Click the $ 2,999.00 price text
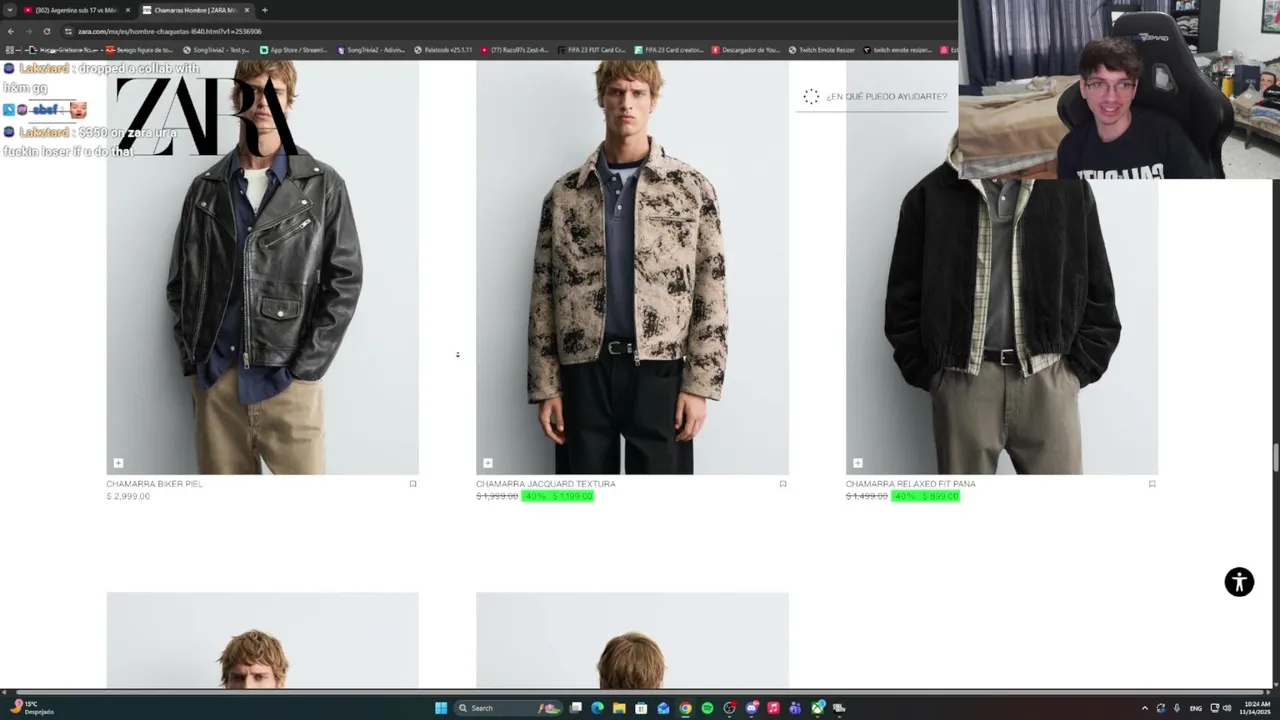This screenshot has height=720, width=1280. point(128,496)
